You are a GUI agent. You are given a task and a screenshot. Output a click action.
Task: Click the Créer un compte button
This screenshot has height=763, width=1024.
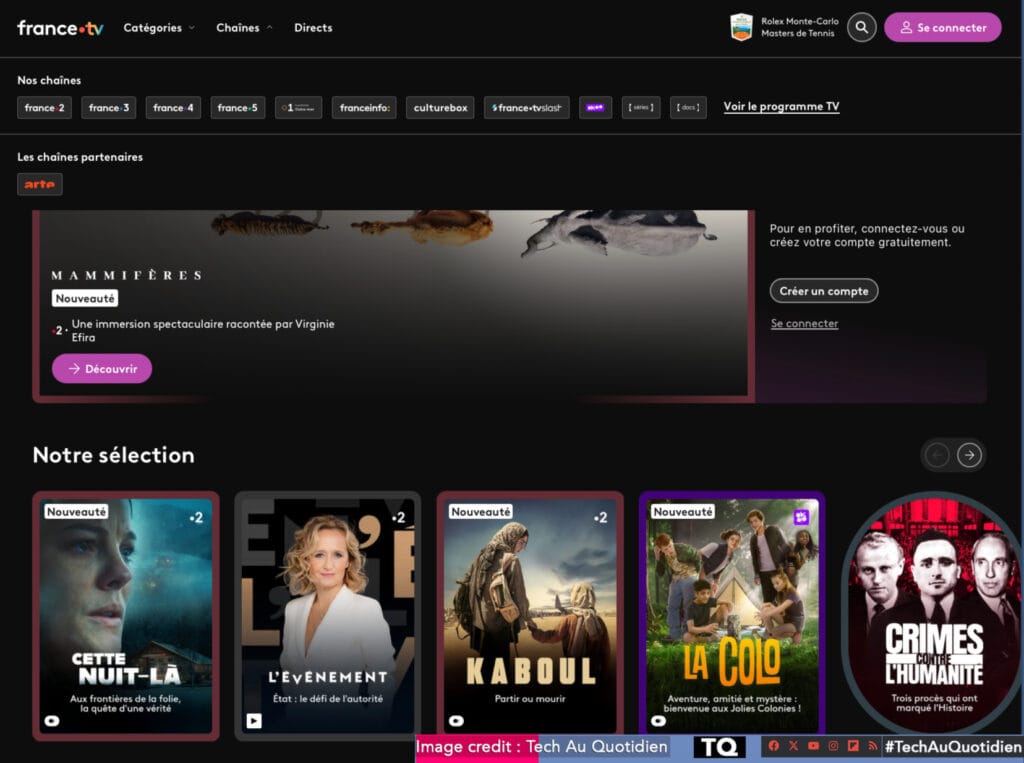[824, 291]
